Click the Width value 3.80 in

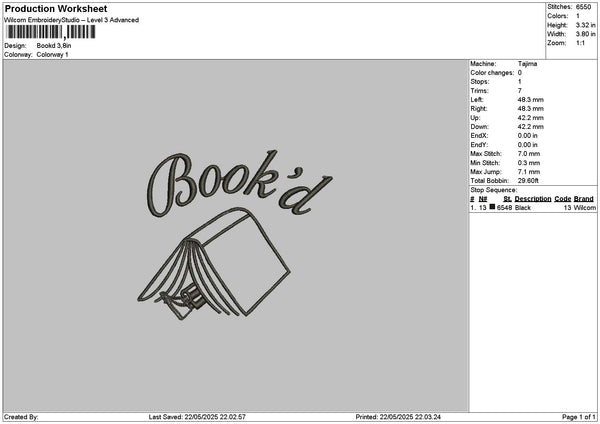[x=585, y=34]
